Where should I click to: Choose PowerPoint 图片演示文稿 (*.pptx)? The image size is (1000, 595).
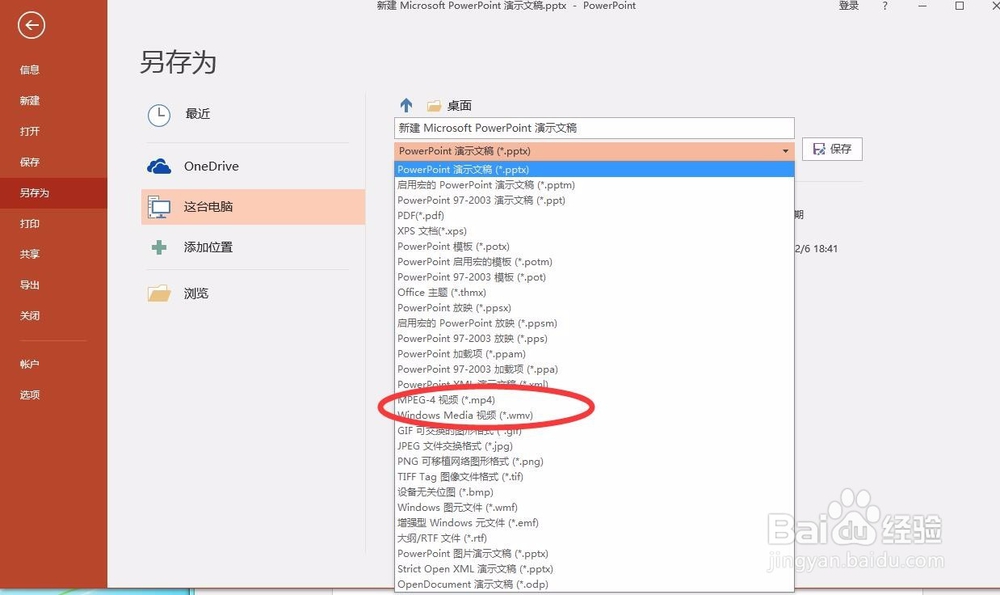(x=594, y=554)
